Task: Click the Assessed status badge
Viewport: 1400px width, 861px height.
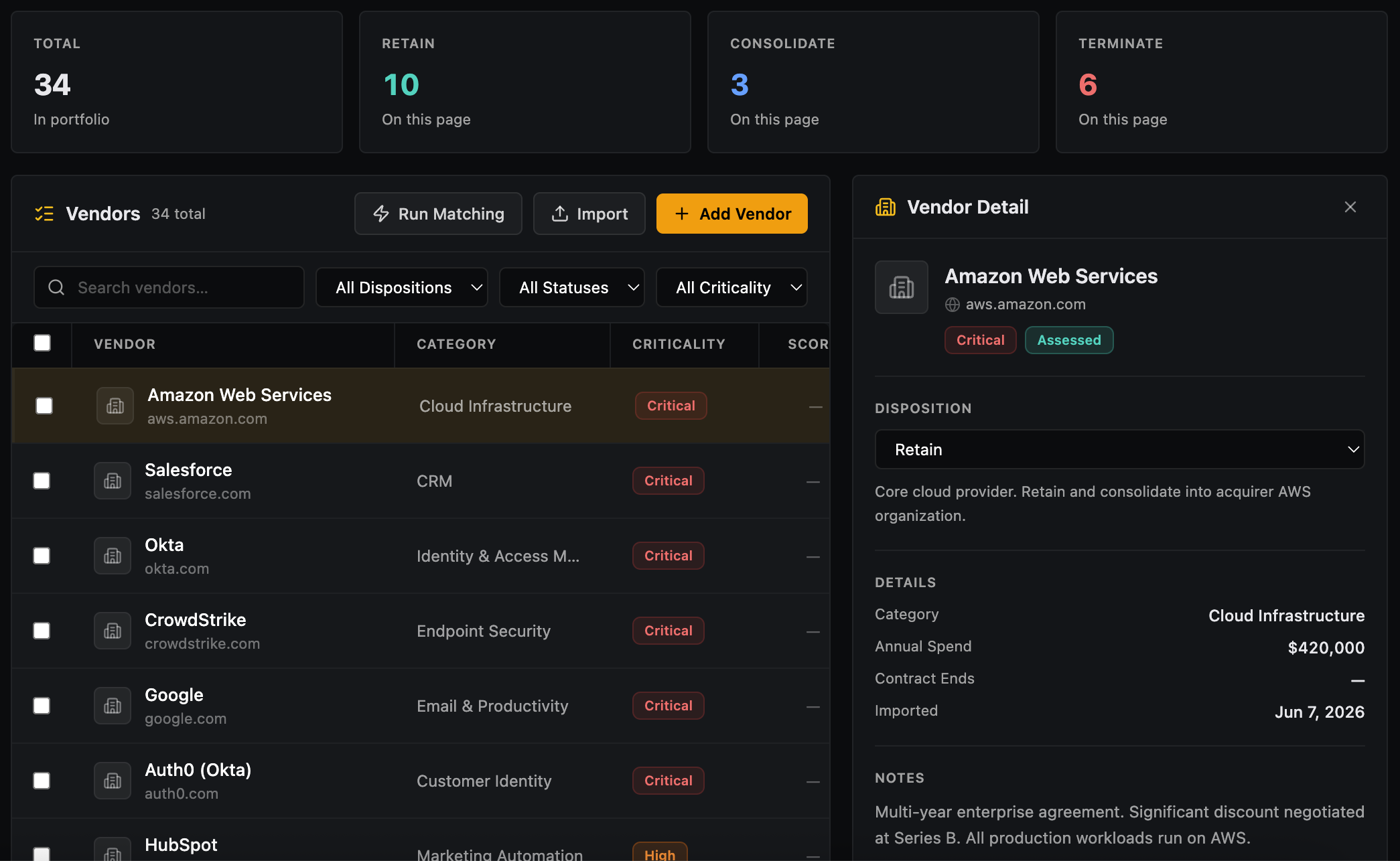Action: [1069, 340]
